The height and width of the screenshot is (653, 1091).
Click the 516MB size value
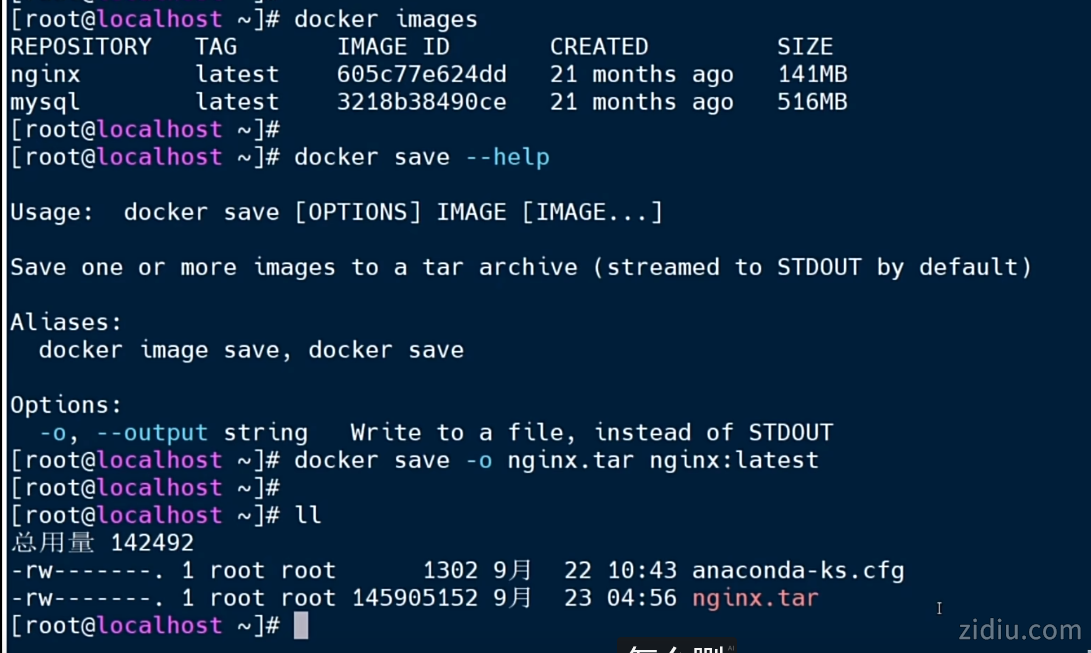coord(812,102)
